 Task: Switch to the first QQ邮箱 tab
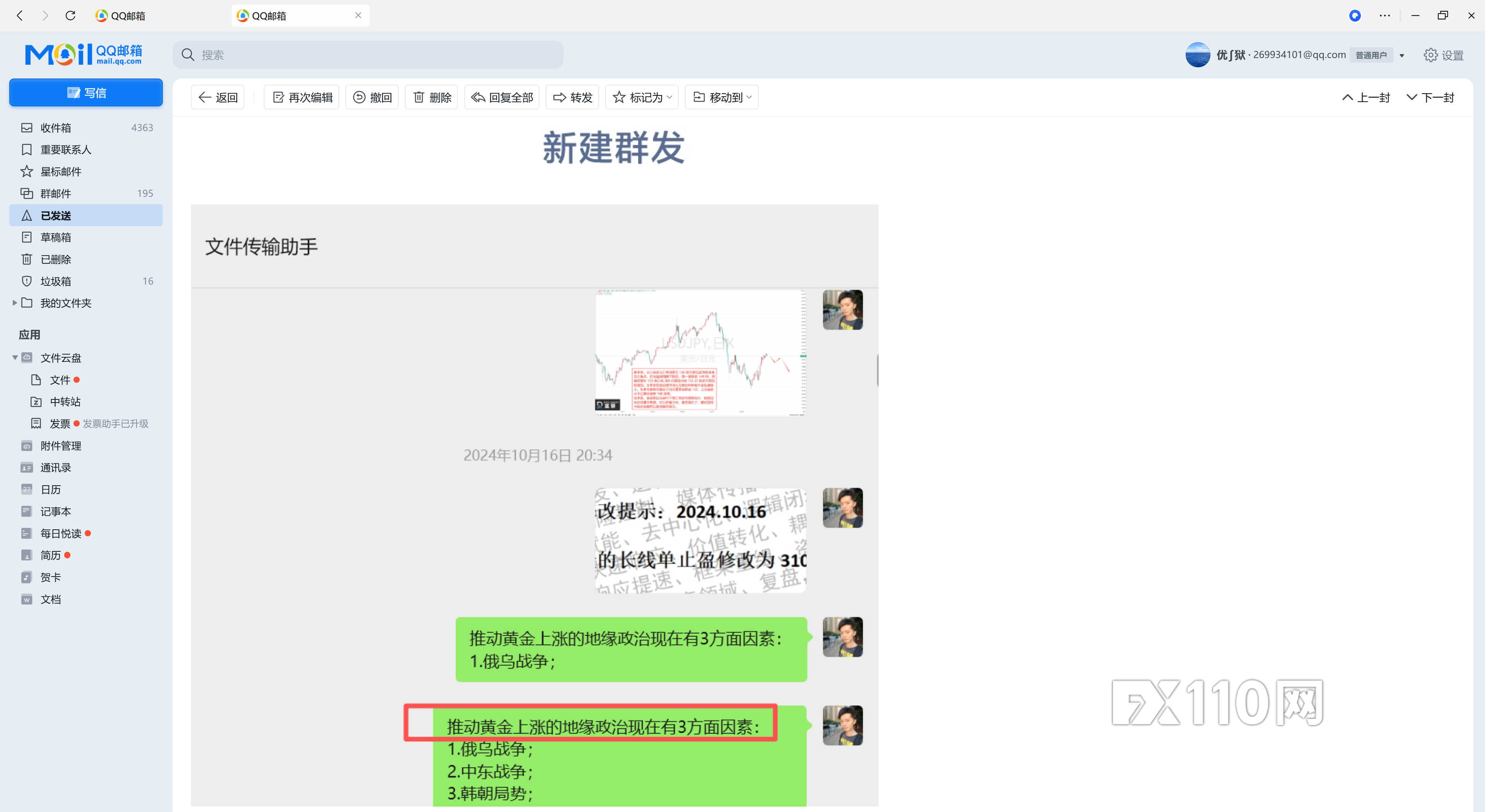click(121, 15)
